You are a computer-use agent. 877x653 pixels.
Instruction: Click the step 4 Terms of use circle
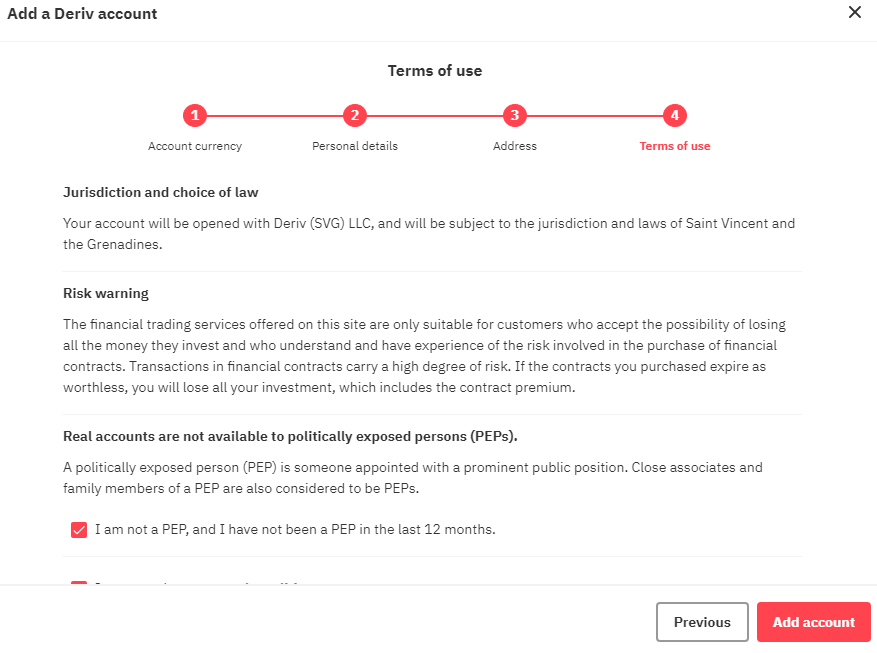[674, 115]
